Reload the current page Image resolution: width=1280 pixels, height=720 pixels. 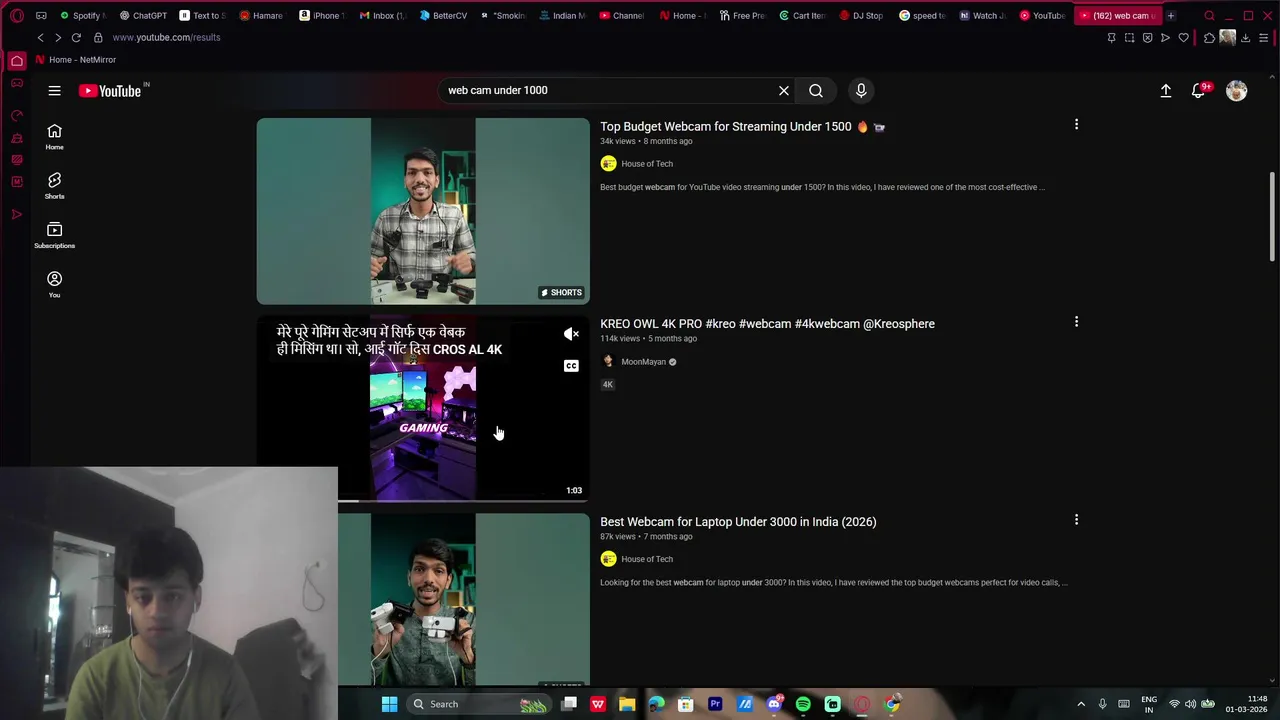[x=76, y=38]
